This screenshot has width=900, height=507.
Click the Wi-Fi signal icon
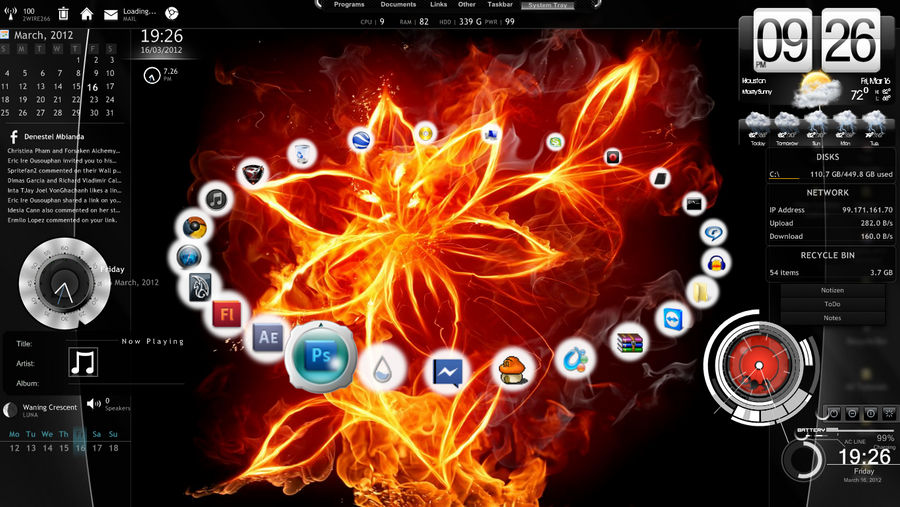coord(10,13)
